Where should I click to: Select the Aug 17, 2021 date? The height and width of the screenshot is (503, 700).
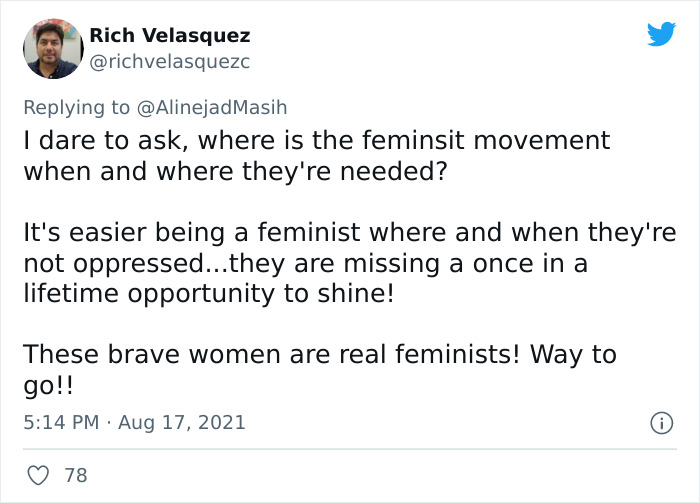coord(183,423)
